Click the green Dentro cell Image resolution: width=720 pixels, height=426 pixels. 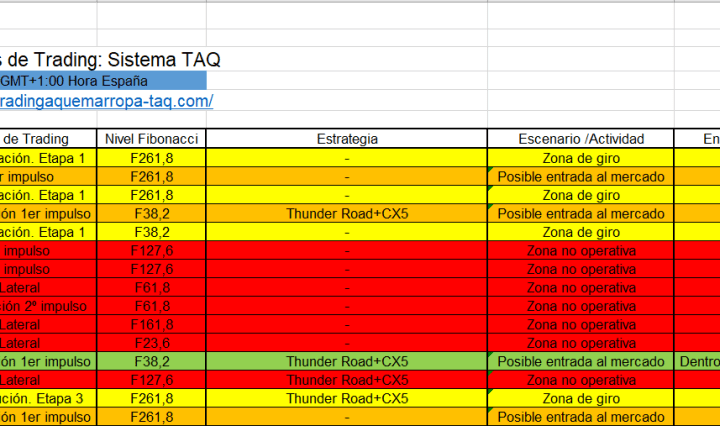[x=698, y=361]
